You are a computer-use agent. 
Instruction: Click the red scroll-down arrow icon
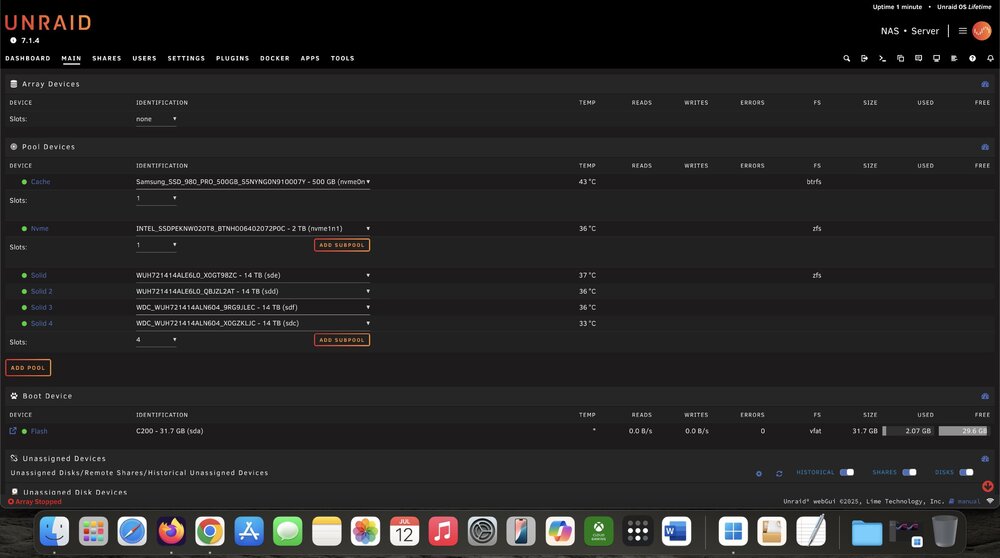click(x=988, y=487)
